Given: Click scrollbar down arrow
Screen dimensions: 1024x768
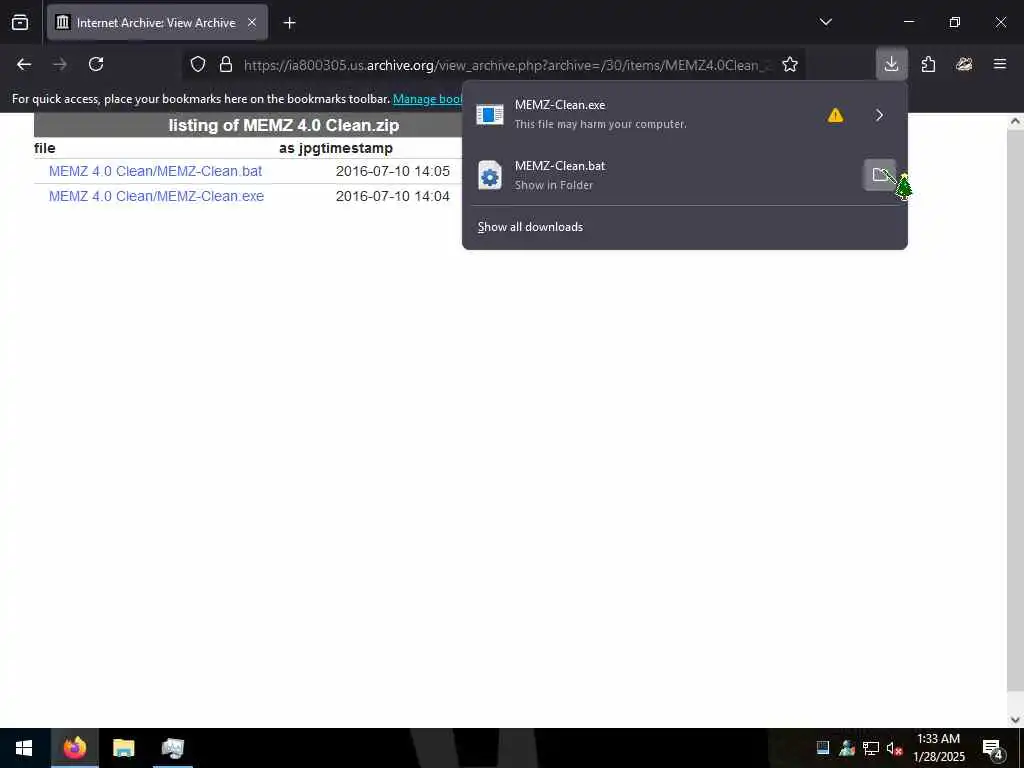Looking at the screenshot, I should pyautogui.click(x=1015, y=720).
